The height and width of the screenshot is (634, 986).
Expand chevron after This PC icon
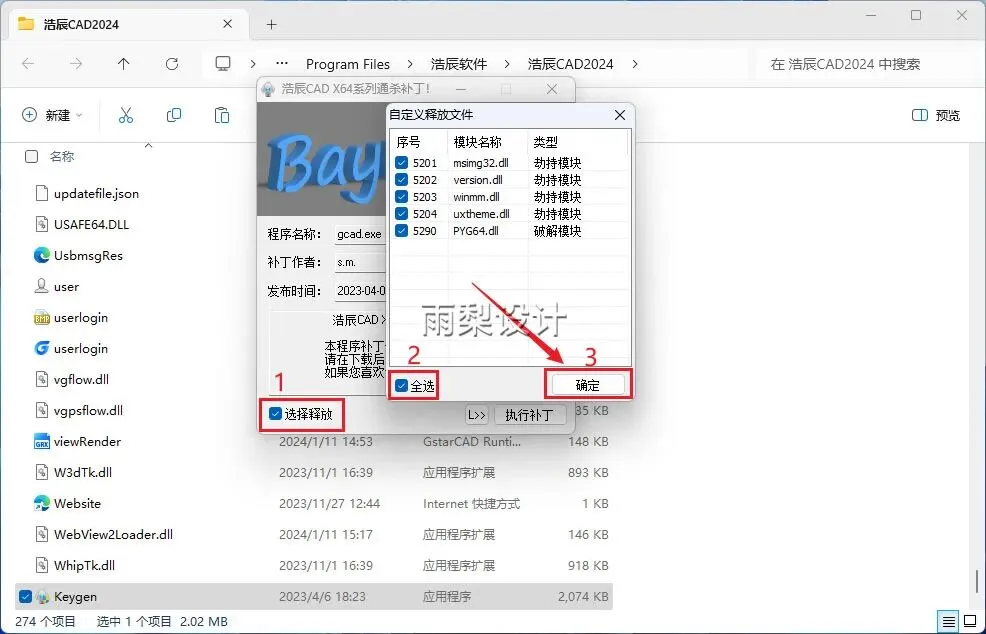[253, 64]
